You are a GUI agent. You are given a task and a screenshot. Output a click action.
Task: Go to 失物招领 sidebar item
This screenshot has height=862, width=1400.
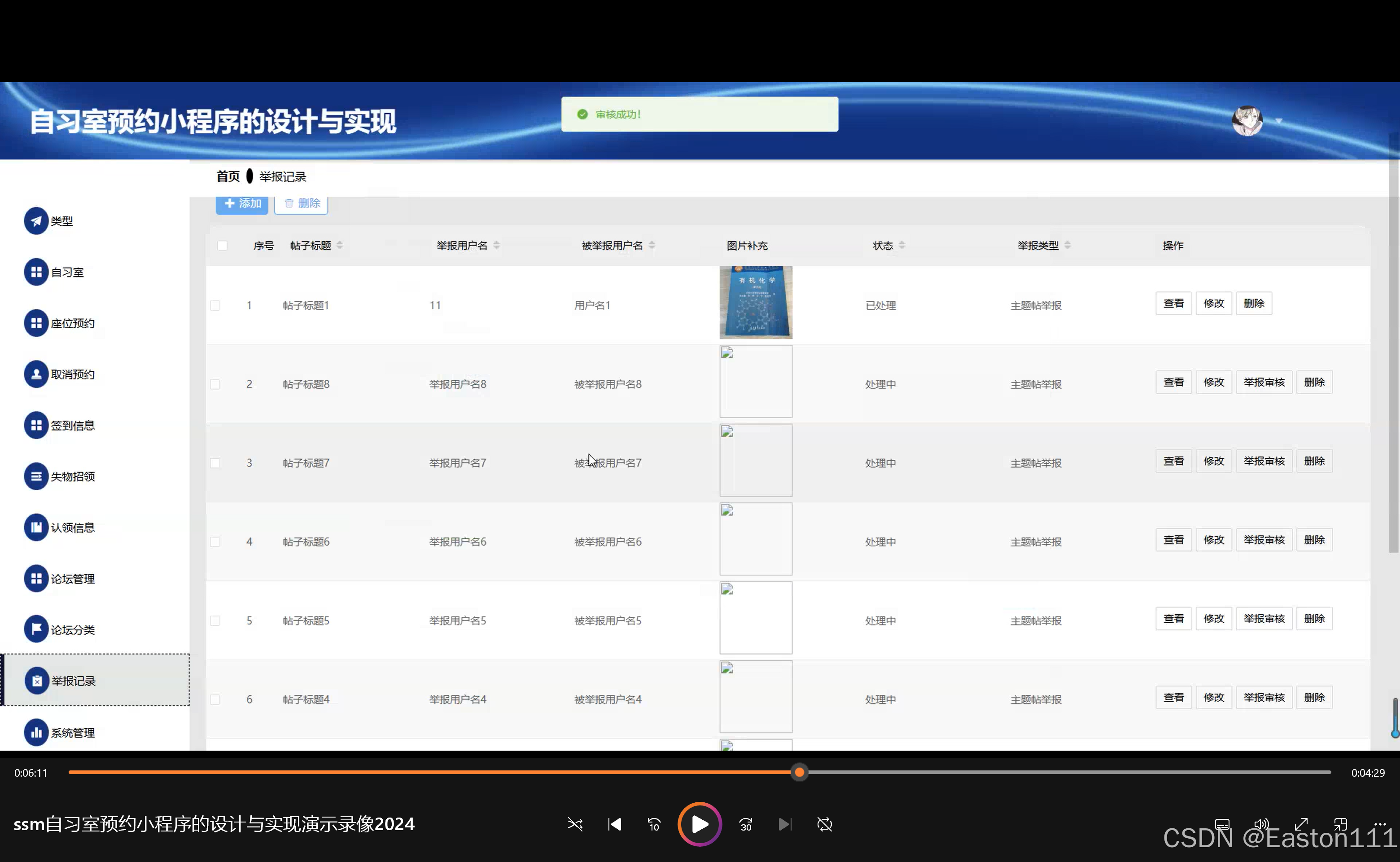pos(72,477)
